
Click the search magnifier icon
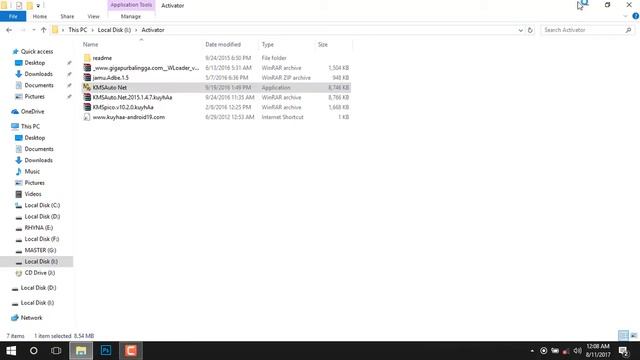[x=629, y=30]
